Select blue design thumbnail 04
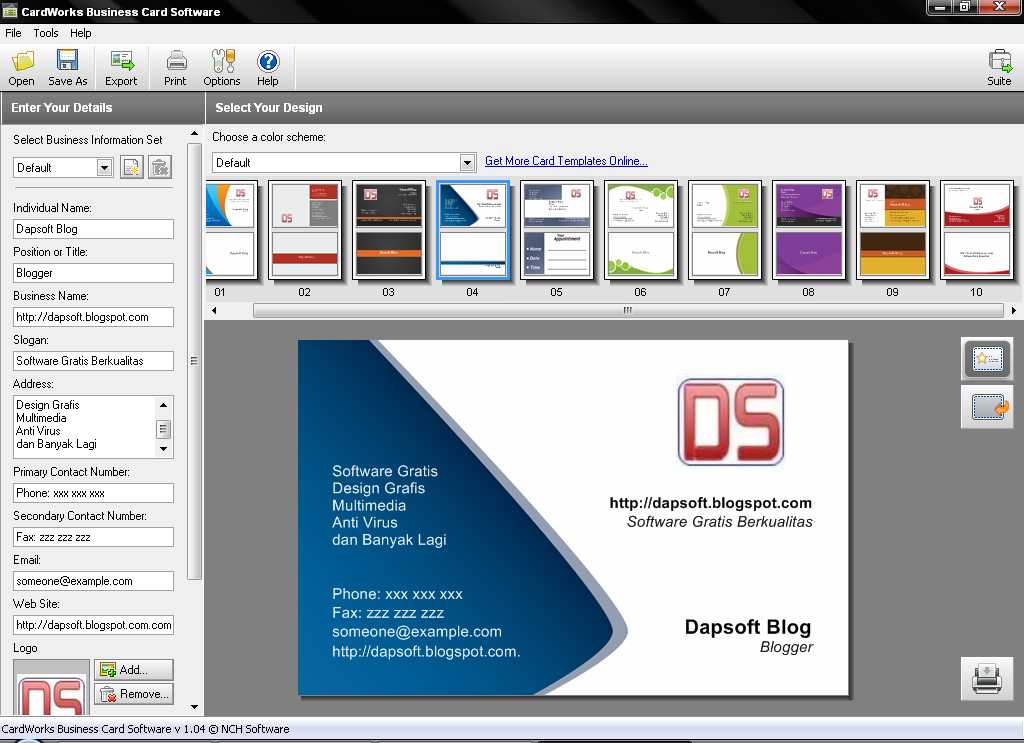1024x743 pixels. click(x=473, y=230)
